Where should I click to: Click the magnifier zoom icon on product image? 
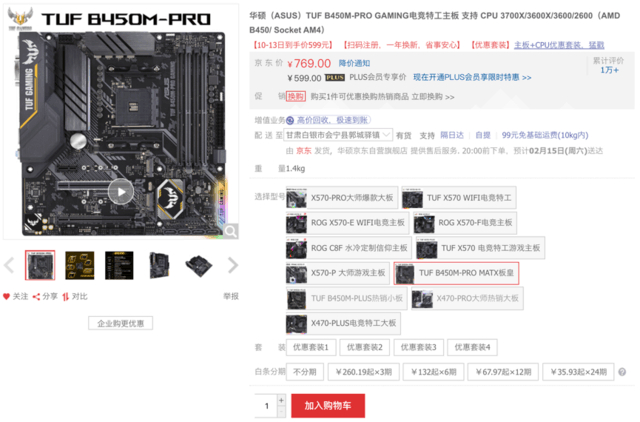coord(231,231)
